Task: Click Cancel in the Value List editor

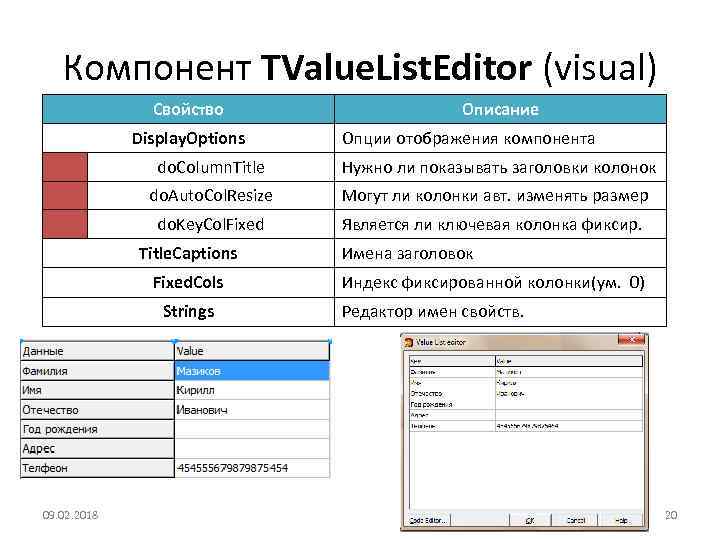Action: (x=575, y=520)
